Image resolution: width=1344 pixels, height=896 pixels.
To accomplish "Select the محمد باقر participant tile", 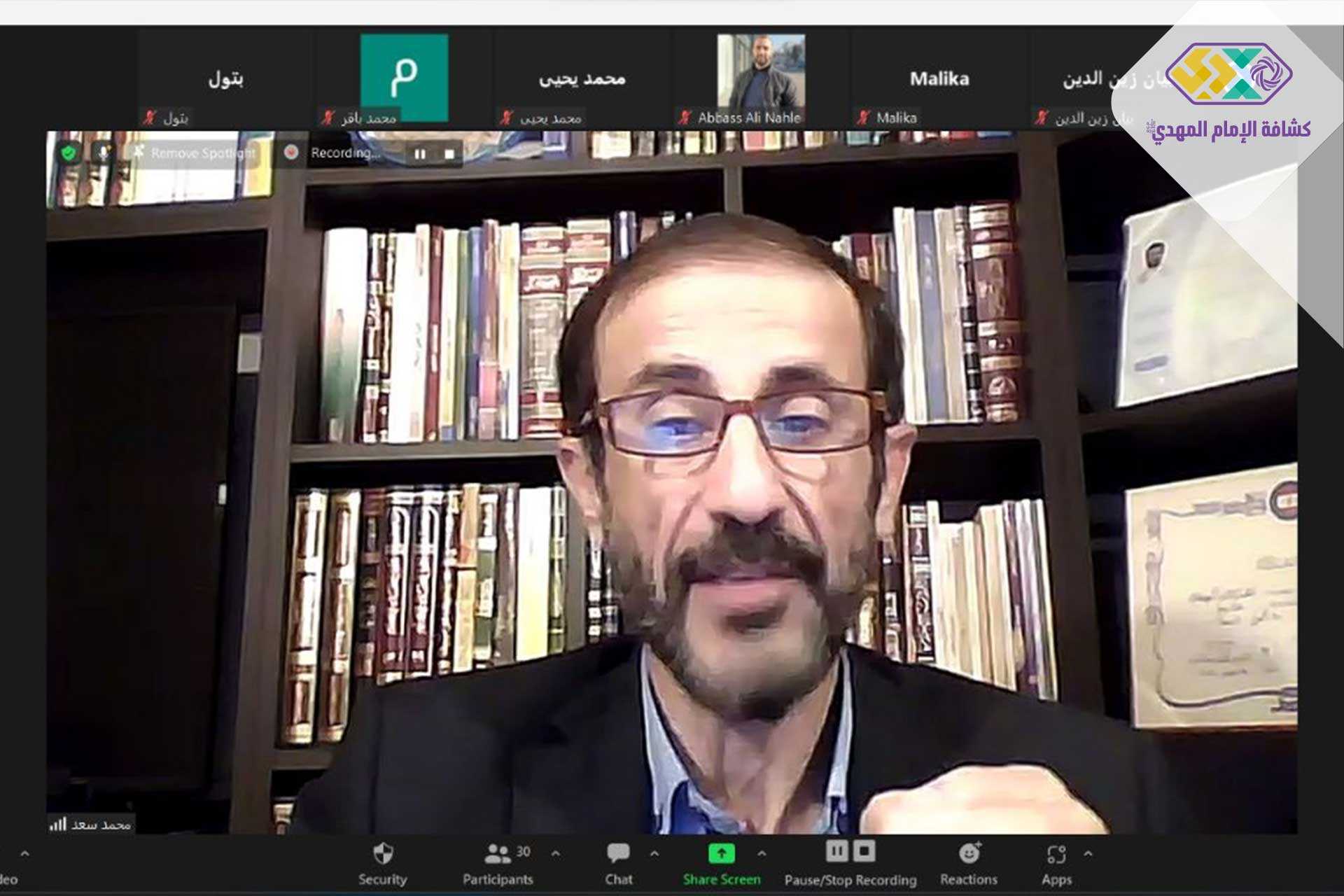I will click(404, 78).
